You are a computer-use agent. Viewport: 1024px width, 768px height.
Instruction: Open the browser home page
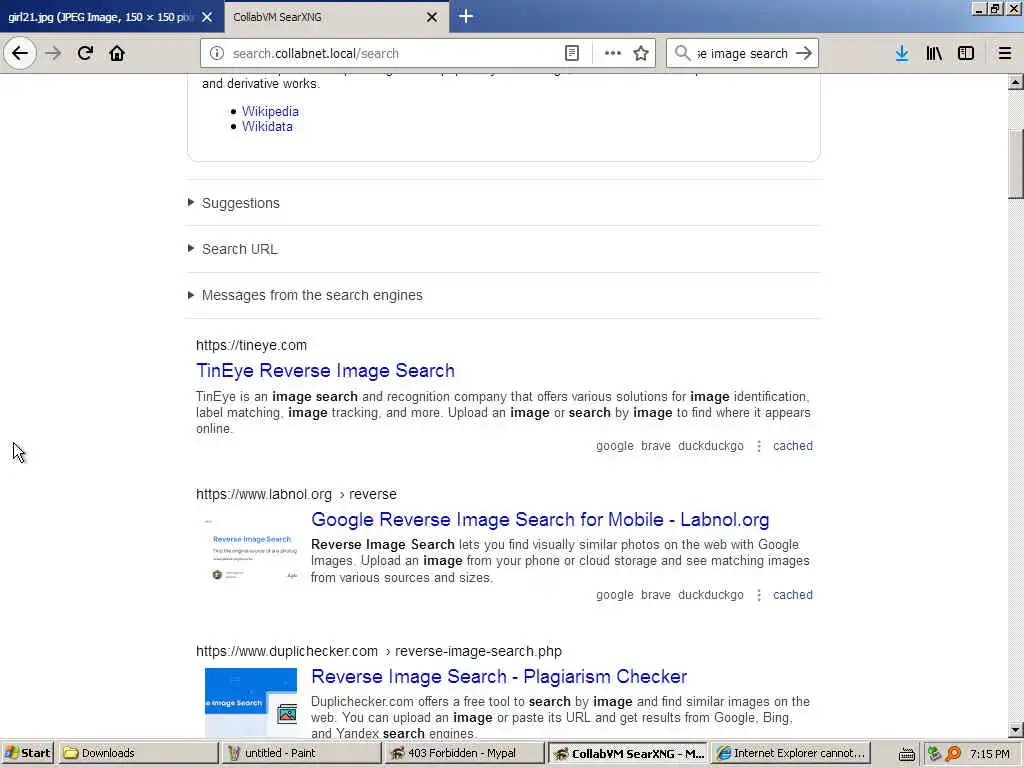pos(117,53)
